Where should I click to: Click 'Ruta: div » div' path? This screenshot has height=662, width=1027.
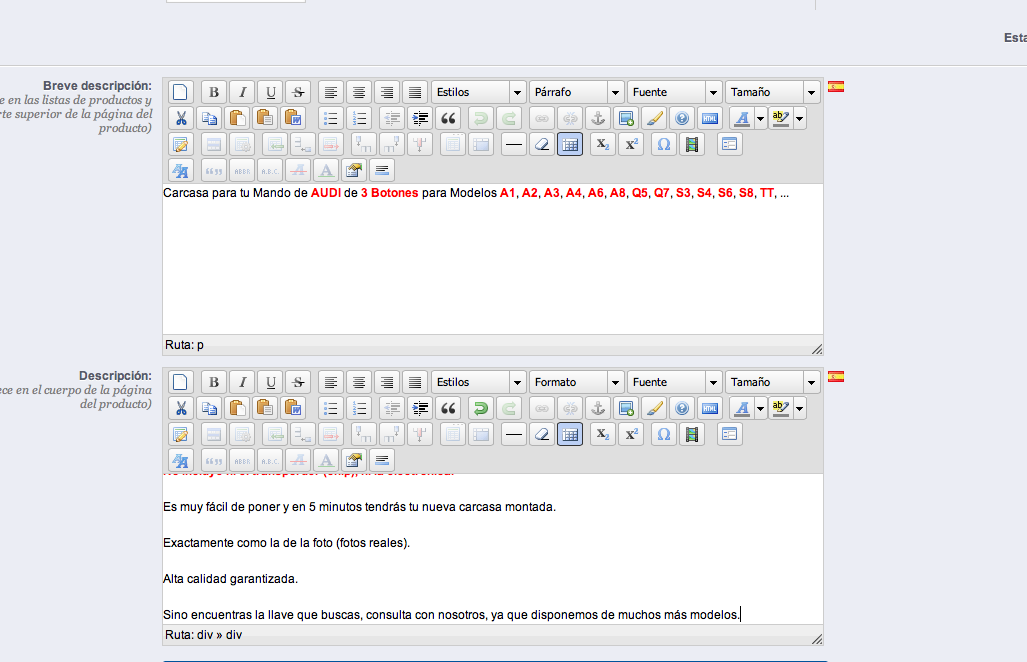click(x=204, y=634)
